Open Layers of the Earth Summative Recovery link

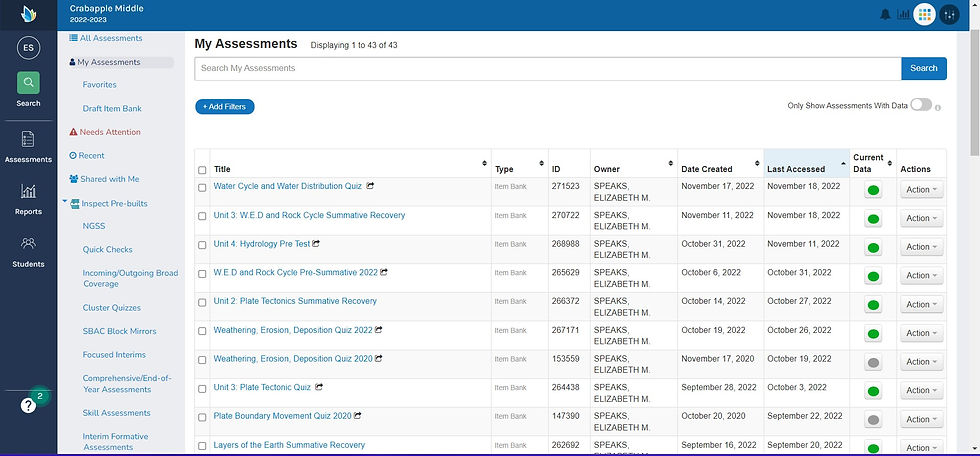coord(289,445)
